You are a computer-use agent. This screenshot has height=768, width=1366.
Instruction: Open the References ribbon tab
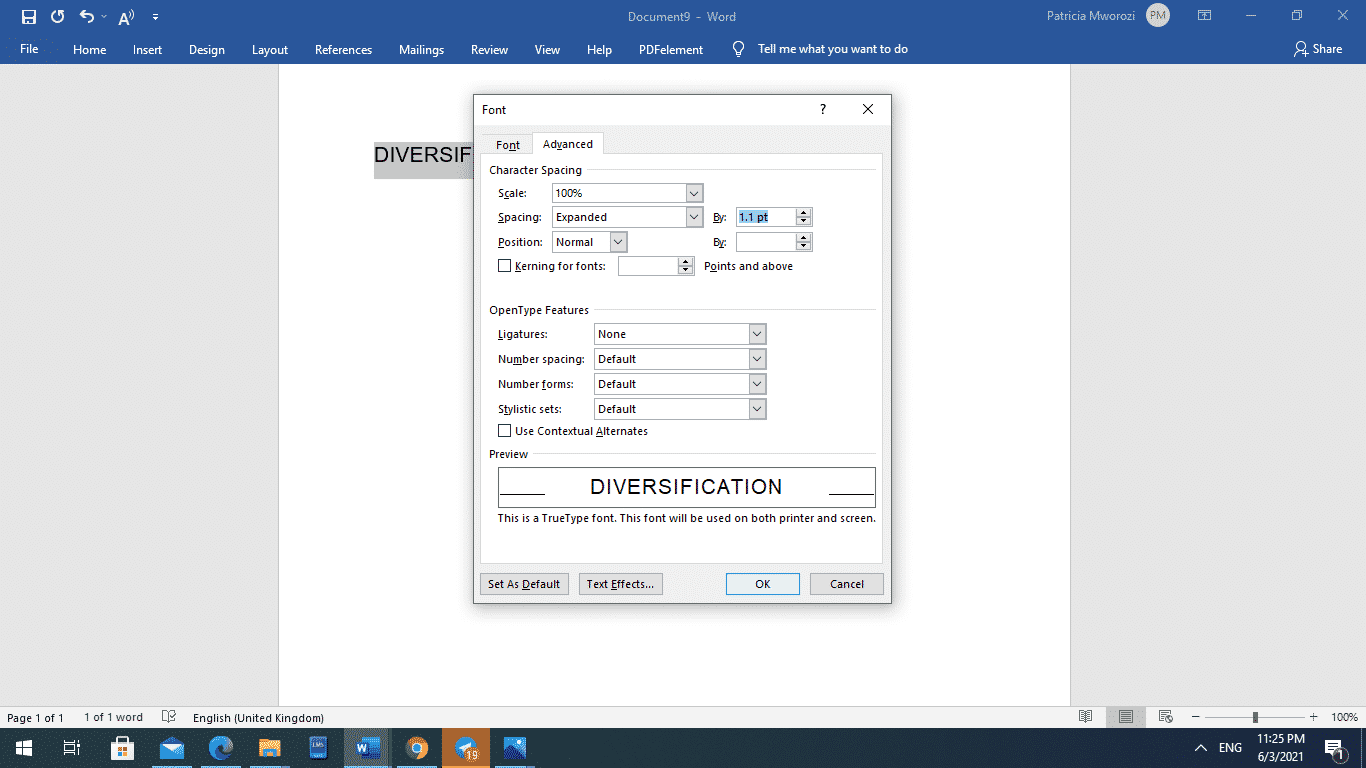point(343,49)
